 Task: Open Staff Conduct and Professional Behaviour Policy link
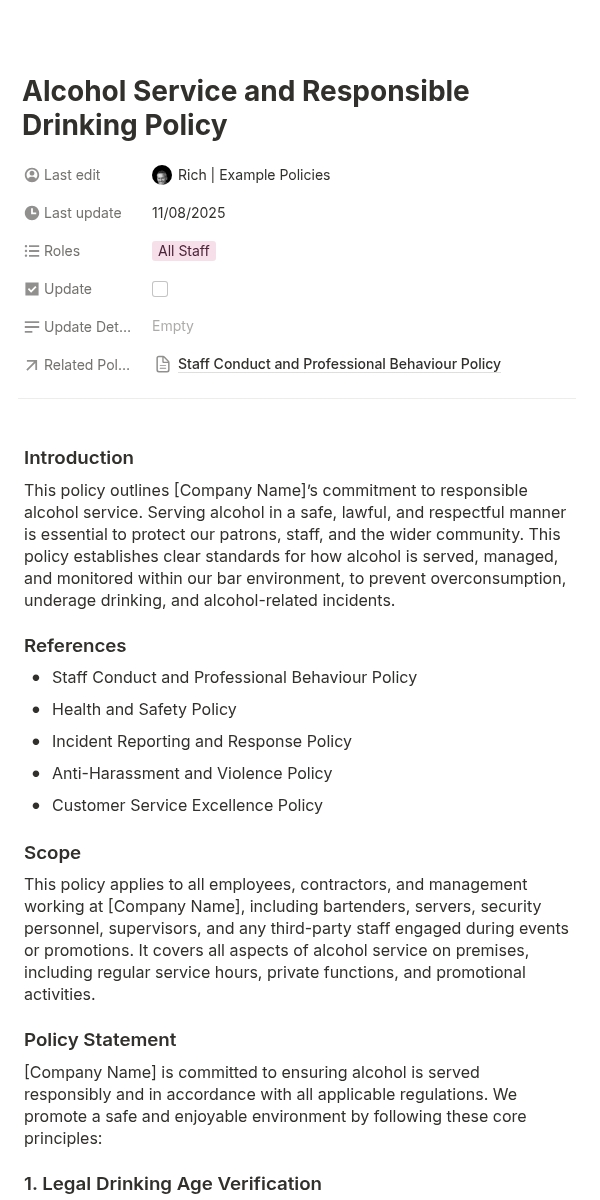coord(339,364)
